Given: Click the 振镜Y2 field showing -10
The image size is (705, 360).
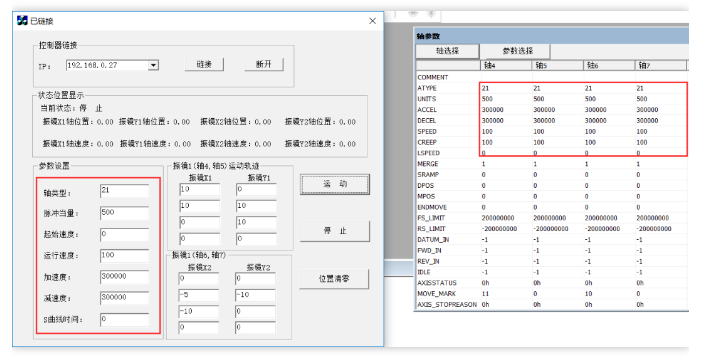Looking at the screenshot, I should coord(255,295).
